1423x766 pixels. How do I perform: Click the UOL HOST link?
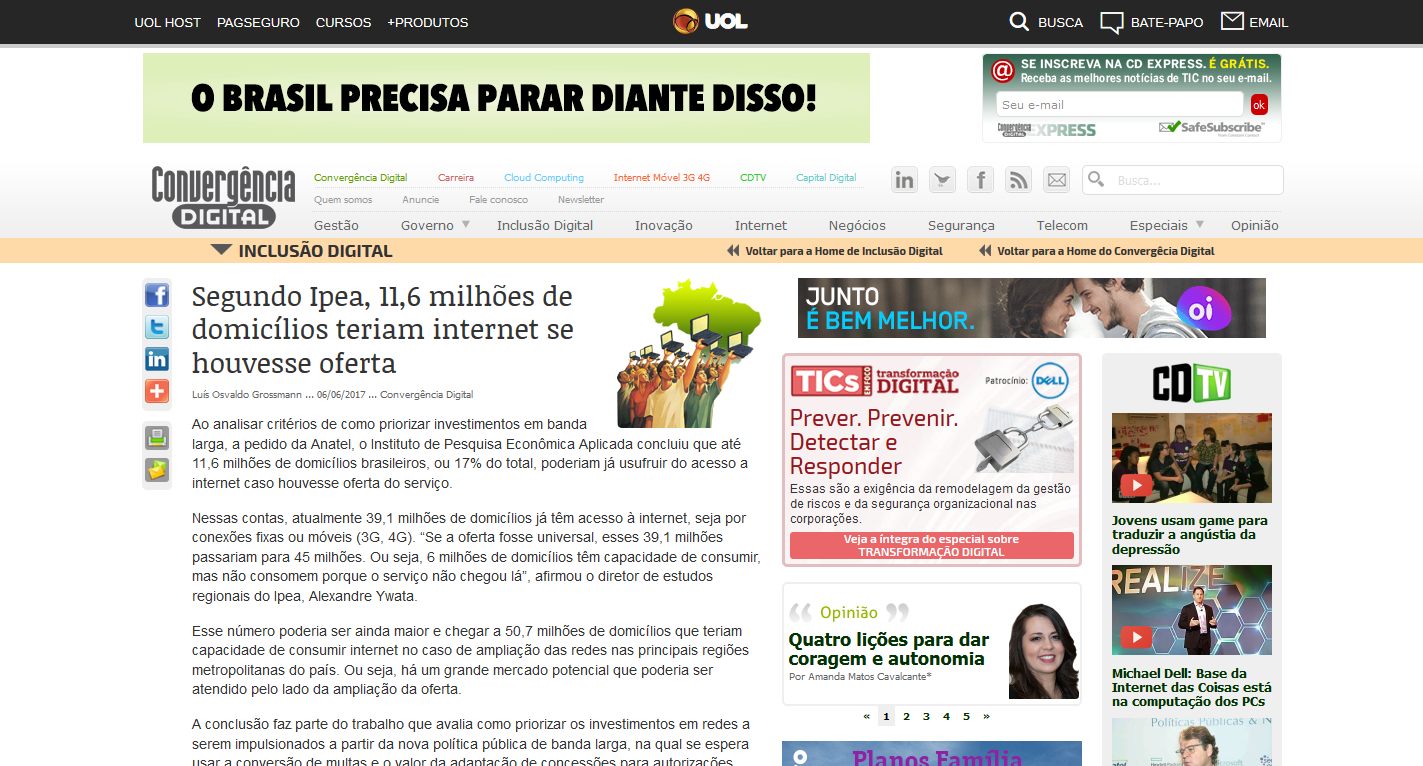[x=168, y=22]
